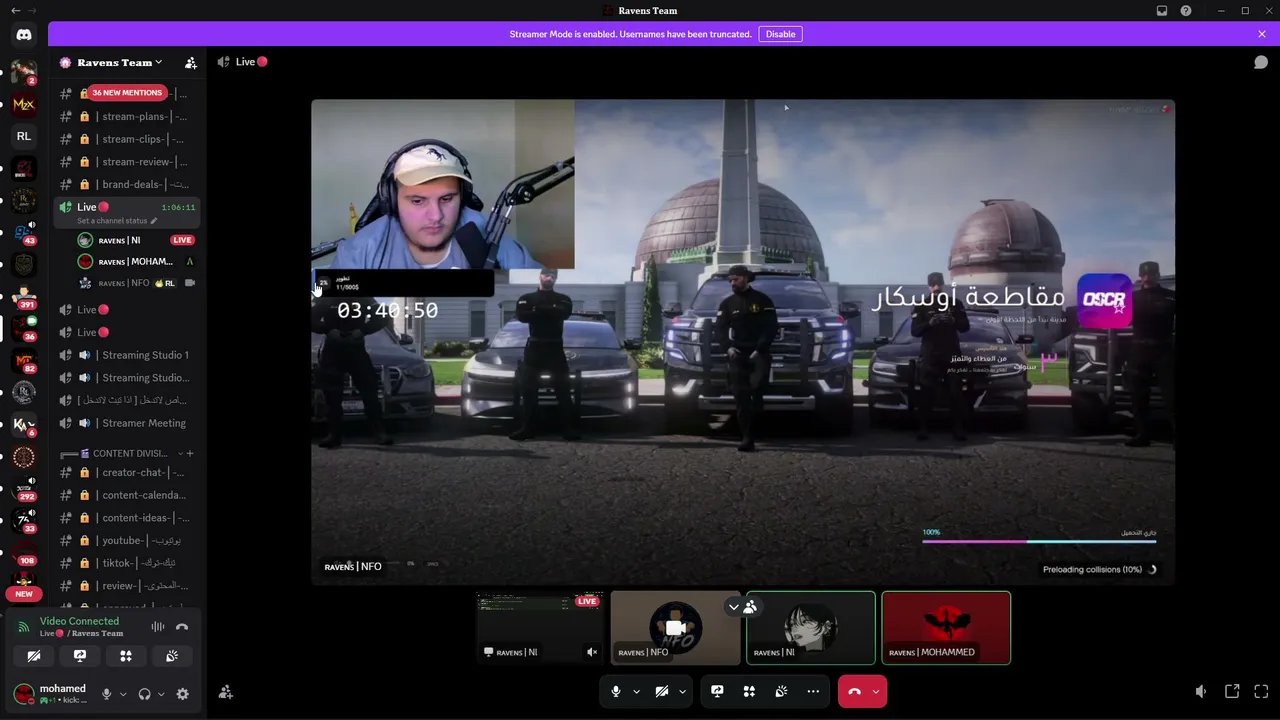The height and width of the screenshot is (720, 1280).
Task: Show chat for the voice channel
Action: (x=1261, y=62)
